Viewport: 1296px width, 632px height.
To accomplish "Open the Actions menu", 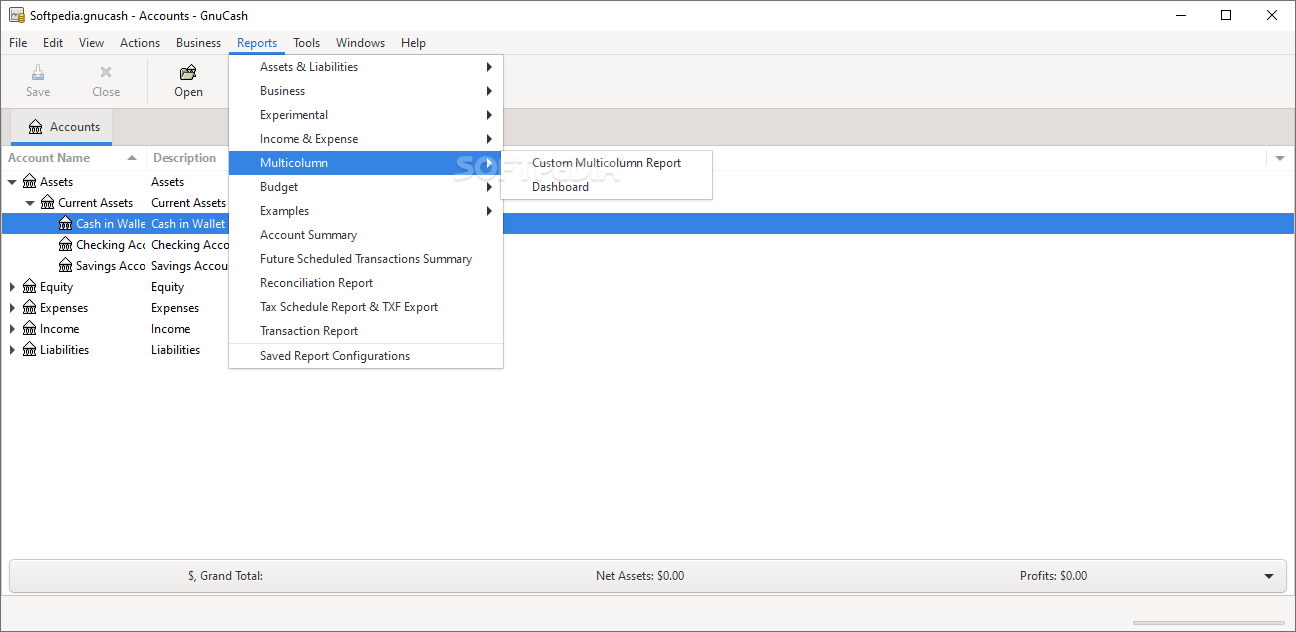I will 140,43.
